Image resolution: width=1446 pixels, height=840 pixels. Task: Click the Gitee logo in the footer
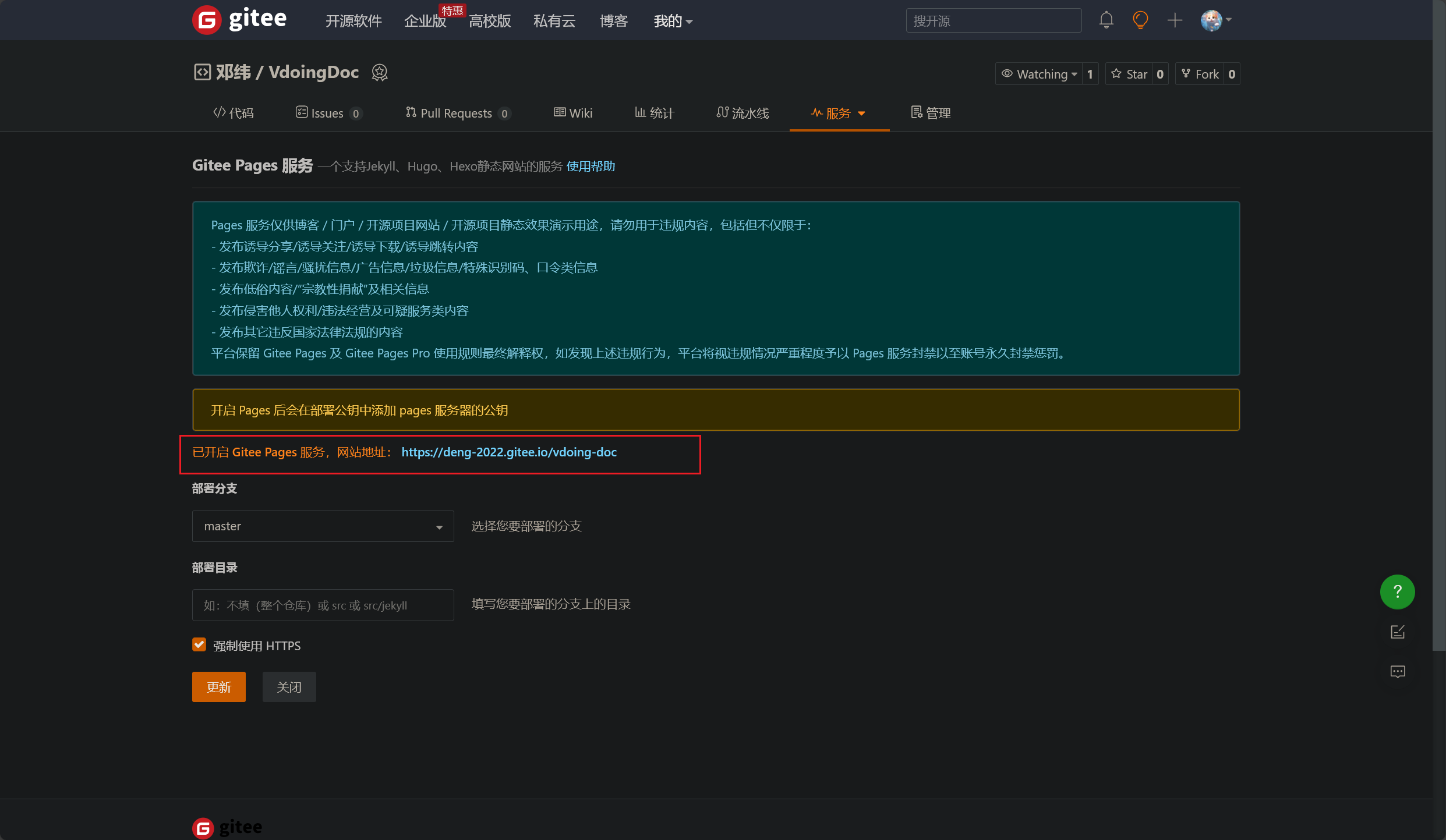pos(227,827)
